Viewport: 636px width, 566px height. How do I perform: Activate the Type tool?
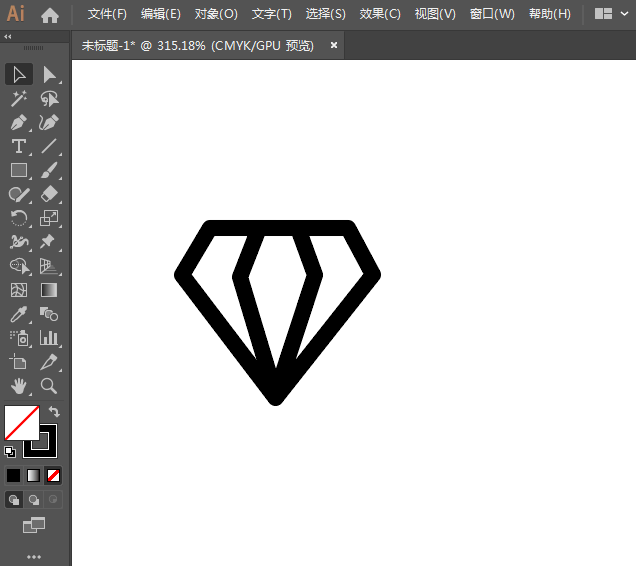click(18, 147)
